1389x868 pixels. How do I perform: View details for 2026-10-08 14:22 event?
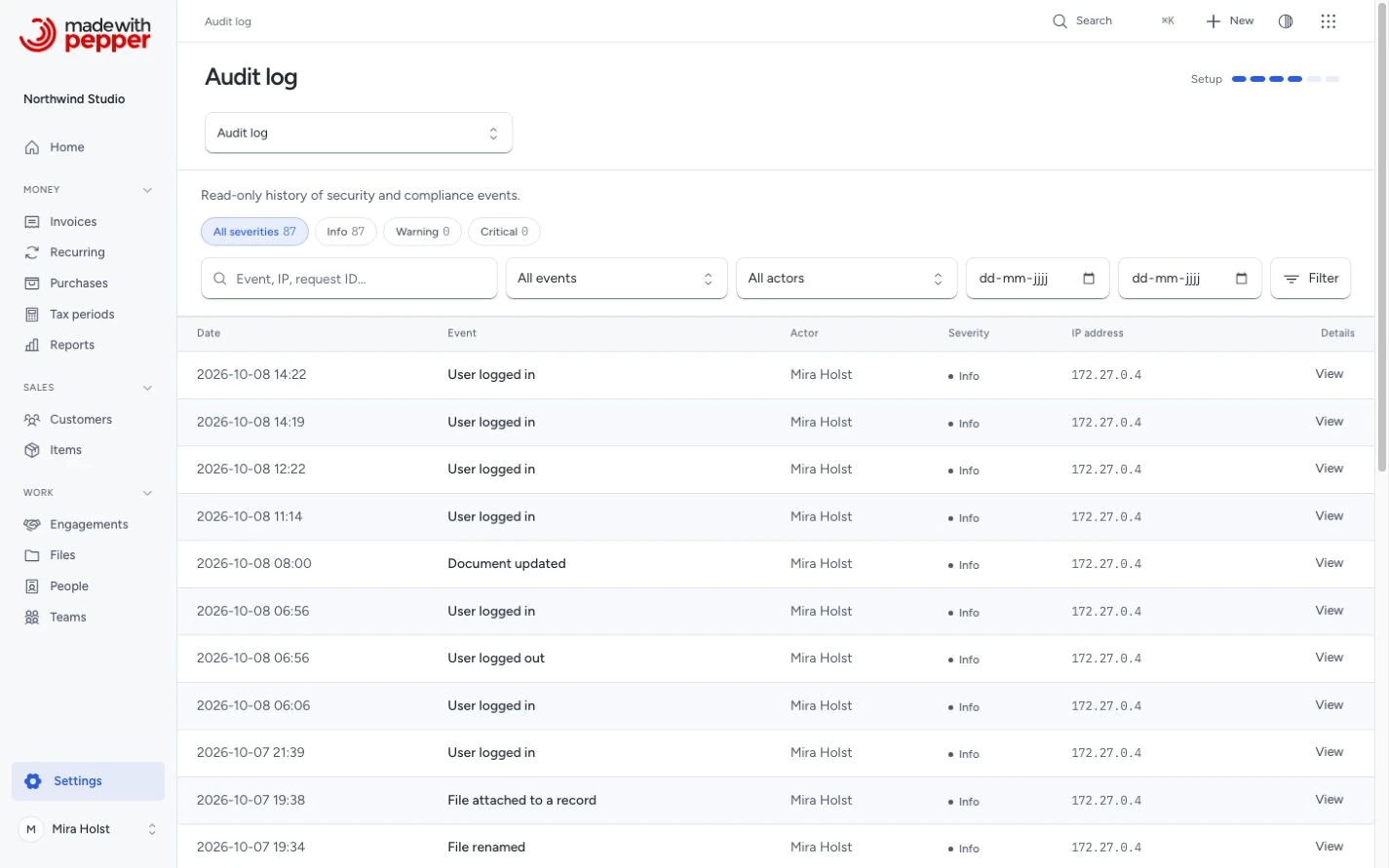pyautogui.click(x=1329, y=374)
